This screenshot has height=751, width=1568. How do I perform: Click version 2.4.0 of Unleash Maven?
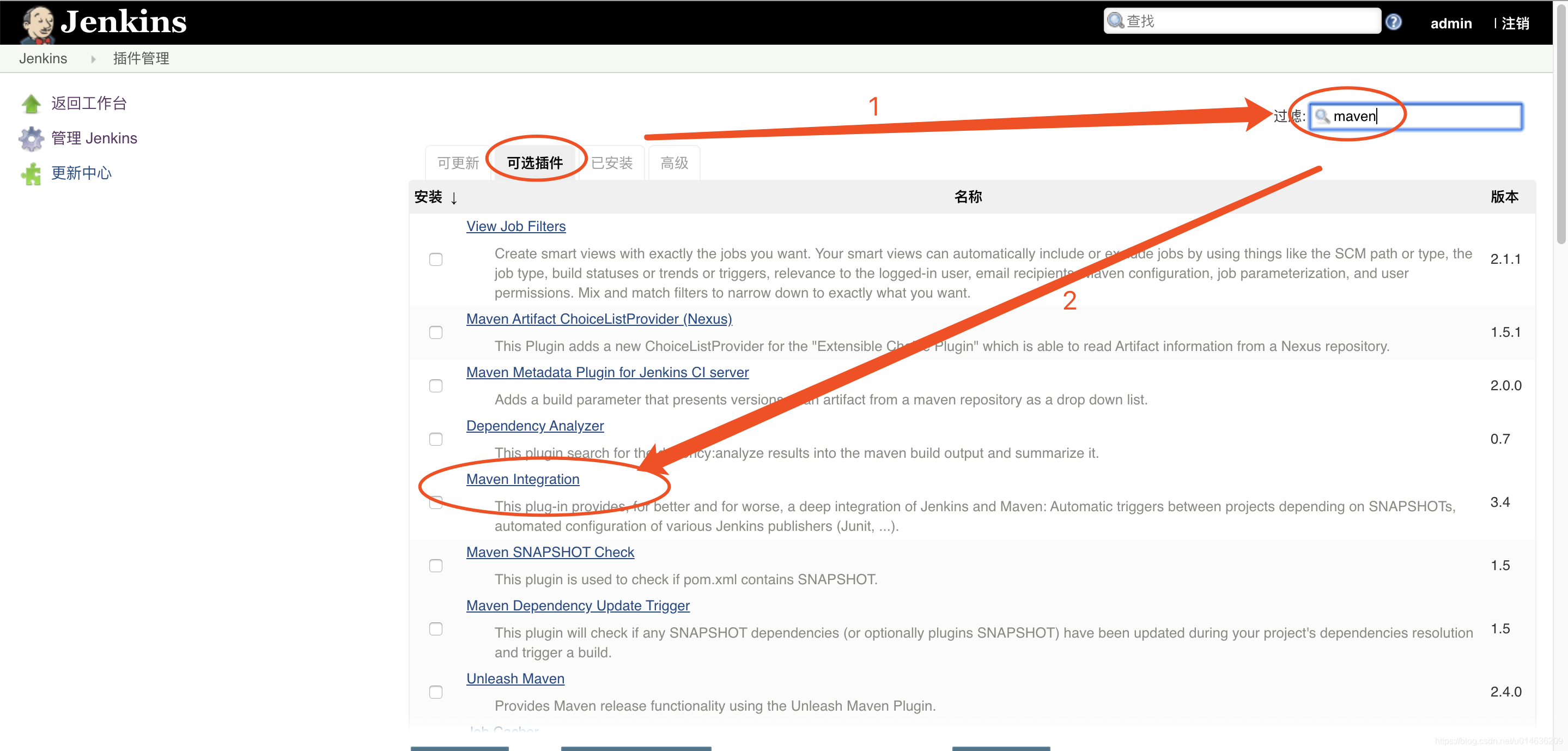[x=1506, y=693]
